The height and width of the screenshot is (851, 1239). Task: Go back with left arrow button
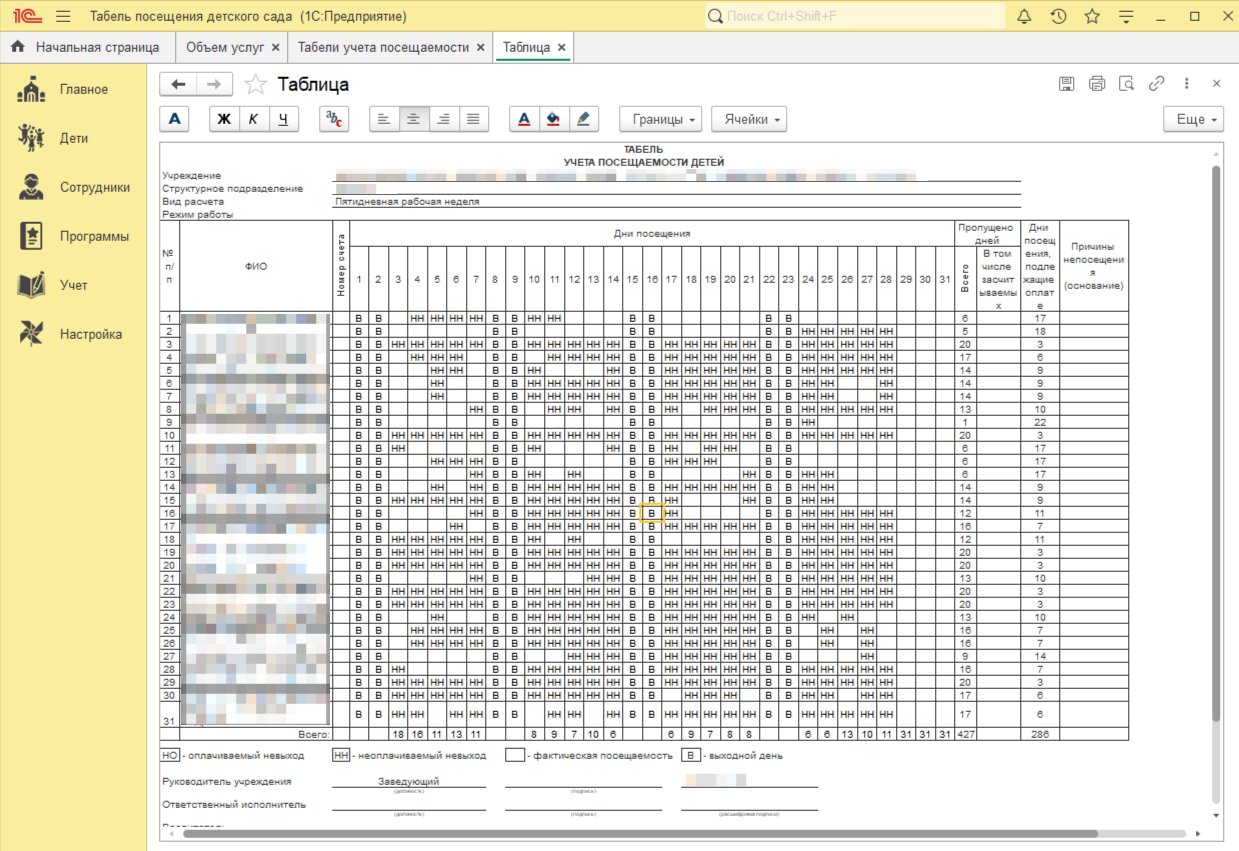(x=179, y=85)
